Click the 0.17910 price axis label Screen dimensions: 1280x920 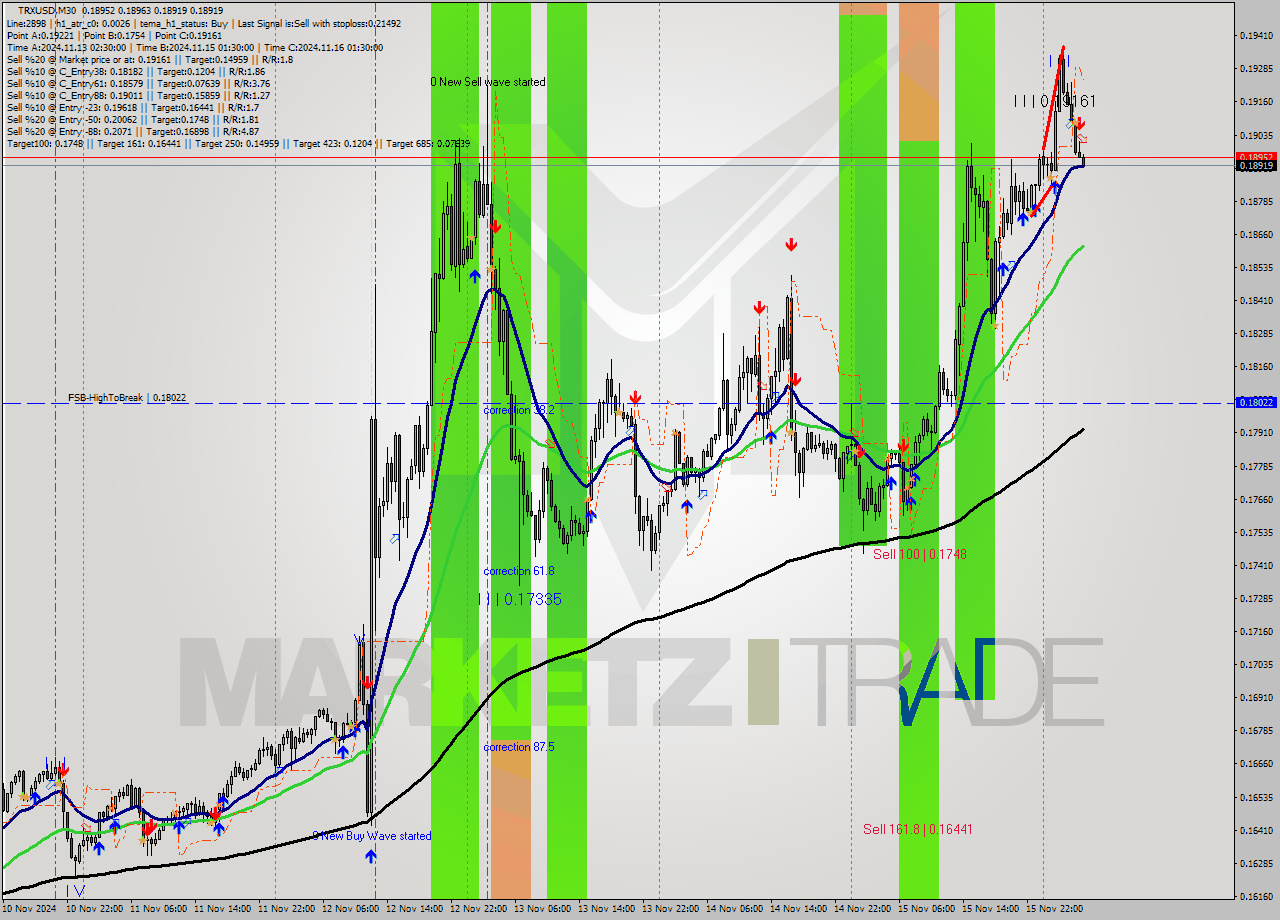pyautogui.click(x=1256, y=433)
